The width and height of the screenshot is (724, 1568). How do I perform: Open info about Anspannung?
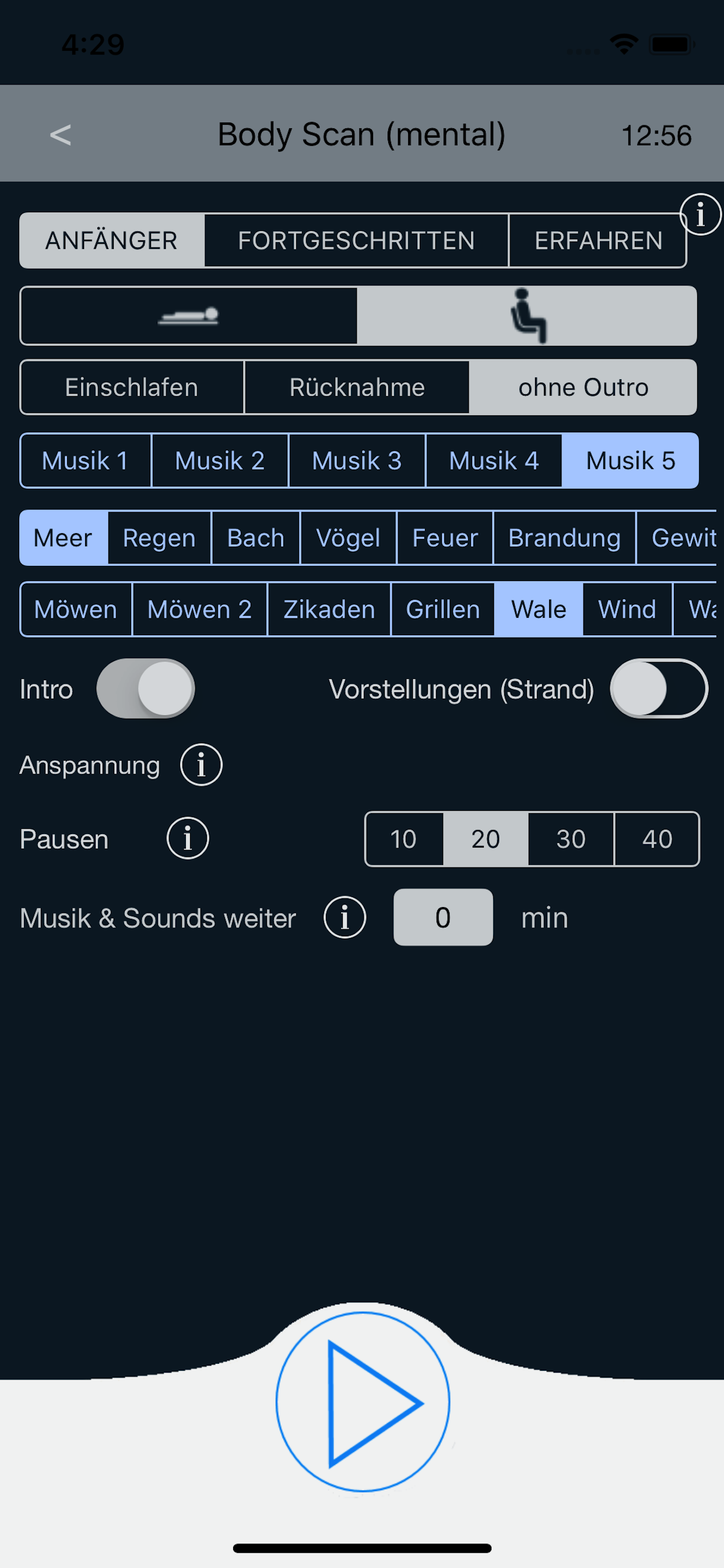(201, 765)
